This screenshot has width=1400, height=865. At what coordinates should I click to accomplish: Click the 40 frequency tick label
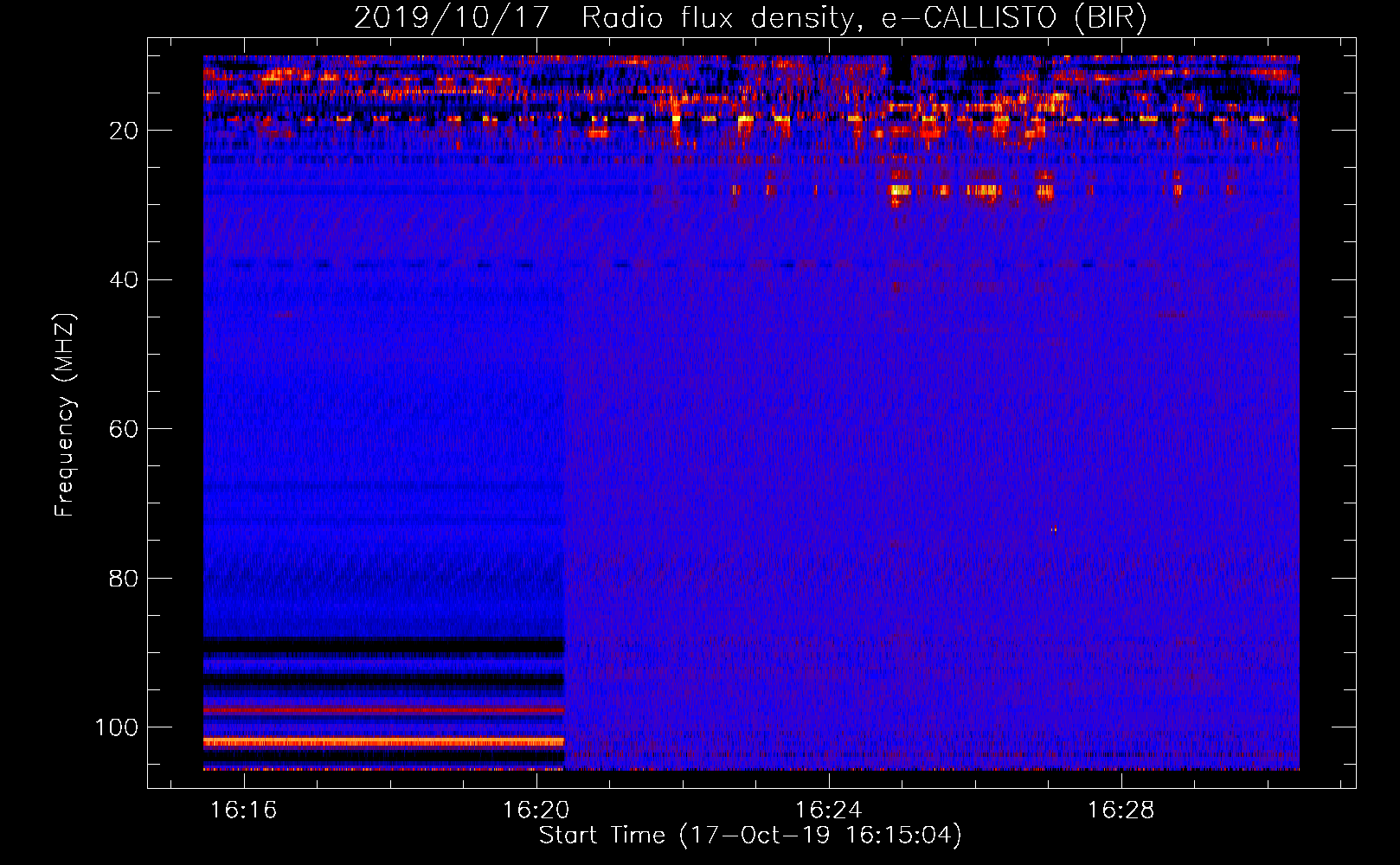(124, 280)
